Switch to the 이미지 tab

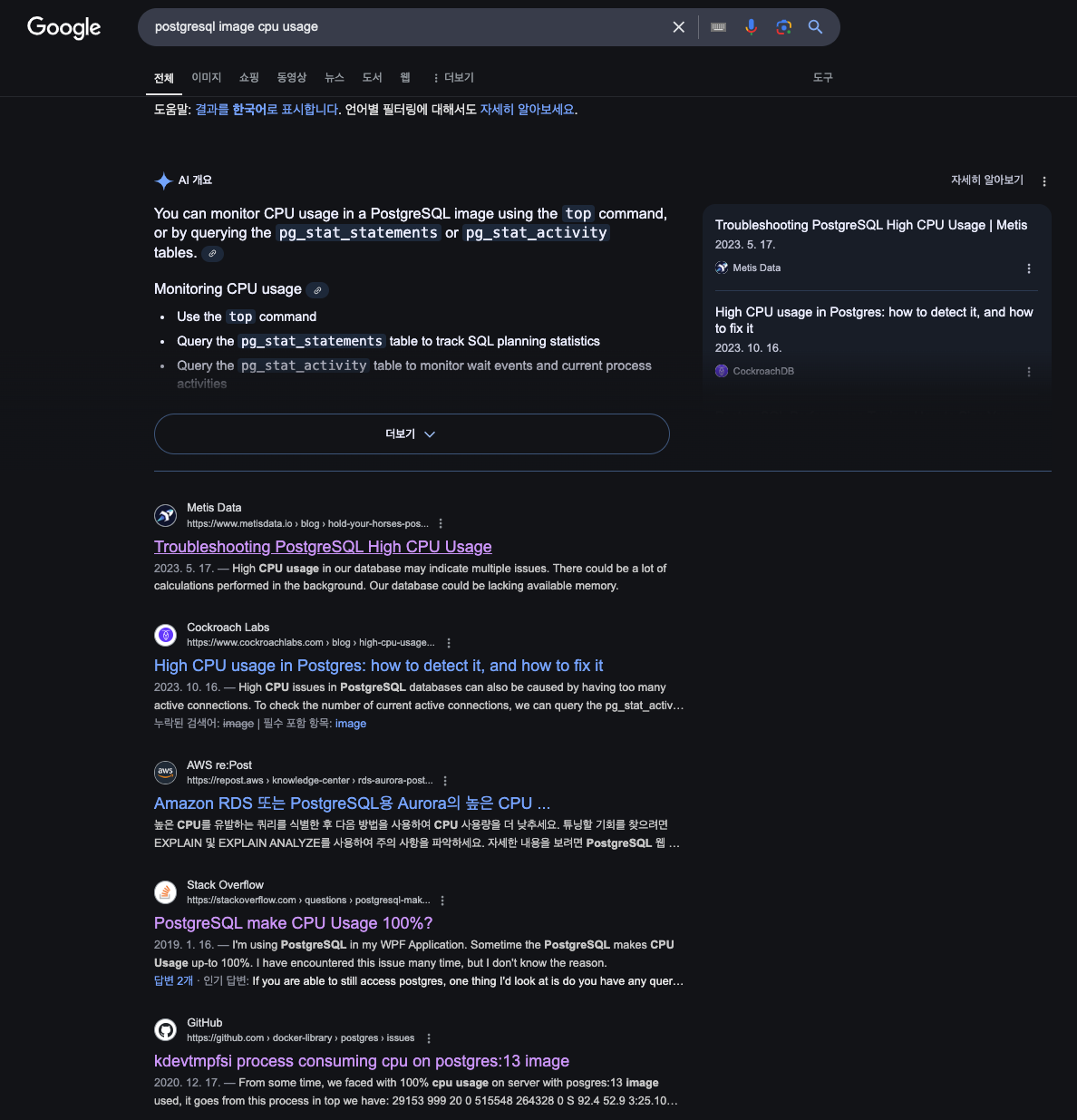[207, 78]
